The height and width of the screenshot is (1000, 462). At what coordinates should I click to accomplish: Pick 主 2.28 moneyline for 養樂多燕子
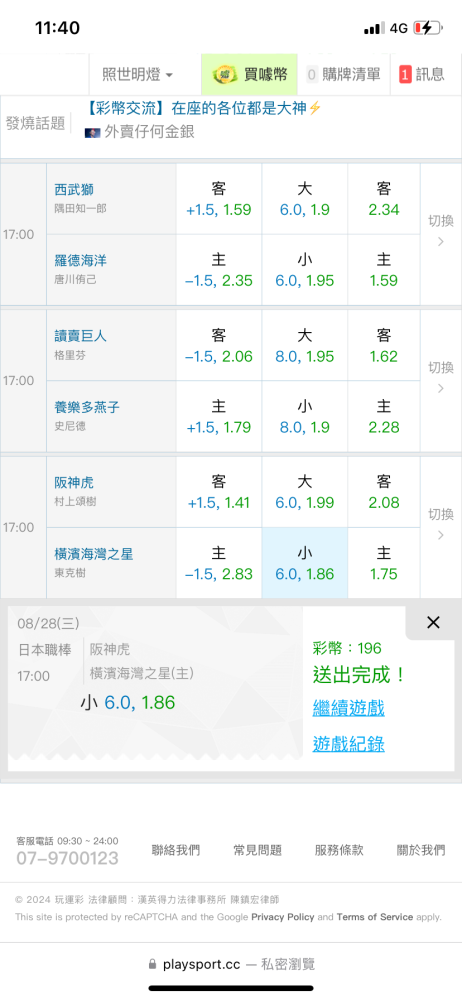point(384,416)
